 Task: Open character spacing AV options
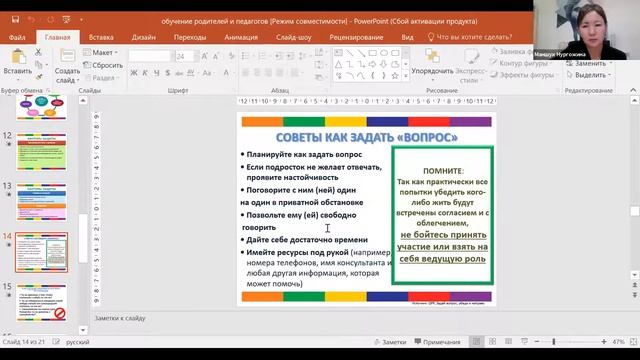coord(191,73)
